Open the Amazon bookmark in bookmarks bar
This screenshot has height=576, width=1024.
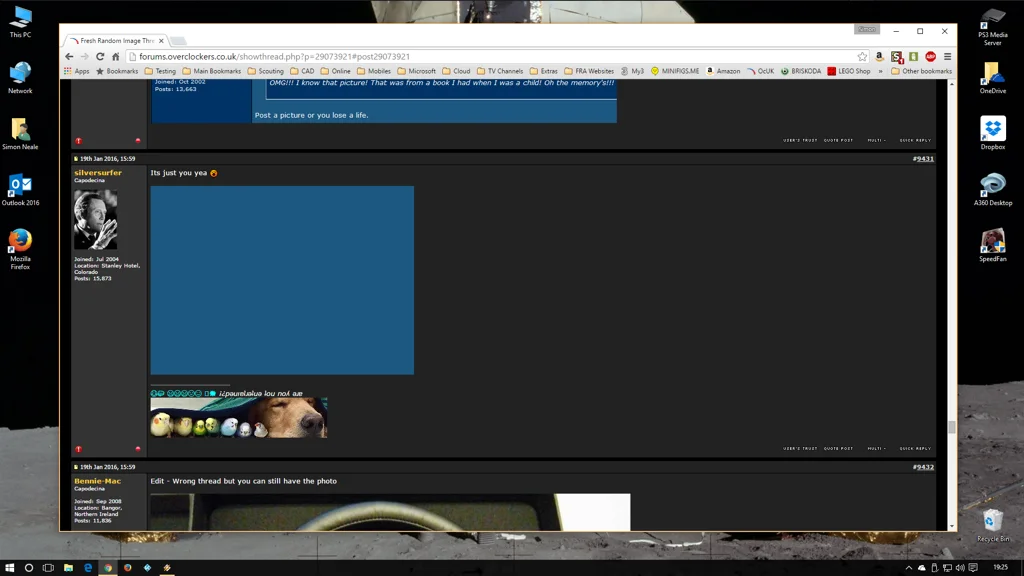(723, 71)
